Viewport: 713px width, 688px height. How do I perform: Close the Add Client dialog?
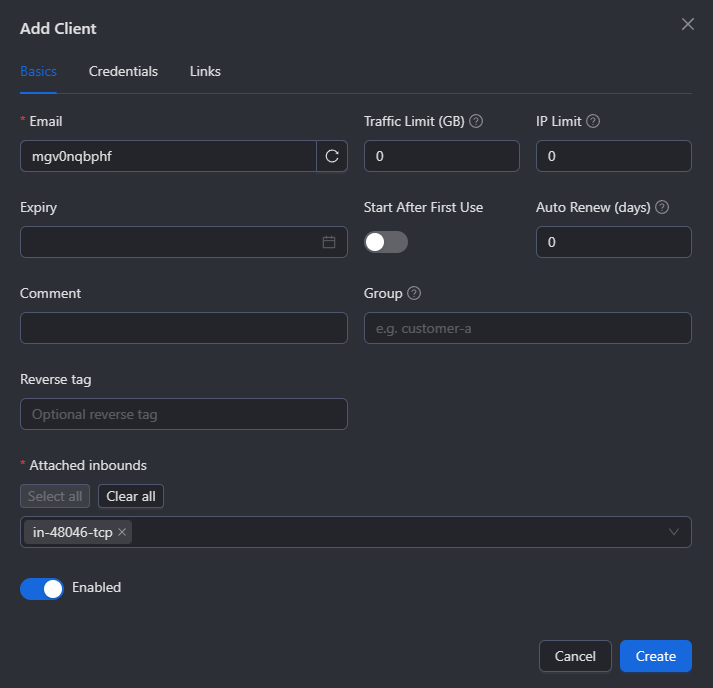tap(688, 24)
